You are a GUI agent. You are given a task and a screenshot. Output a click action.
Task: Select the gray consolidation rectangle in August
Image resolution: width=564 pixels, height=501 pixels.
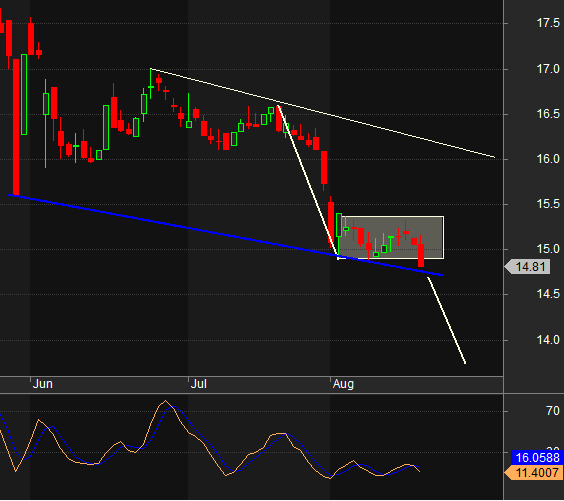pyautogui.click(x=392, y=237)
